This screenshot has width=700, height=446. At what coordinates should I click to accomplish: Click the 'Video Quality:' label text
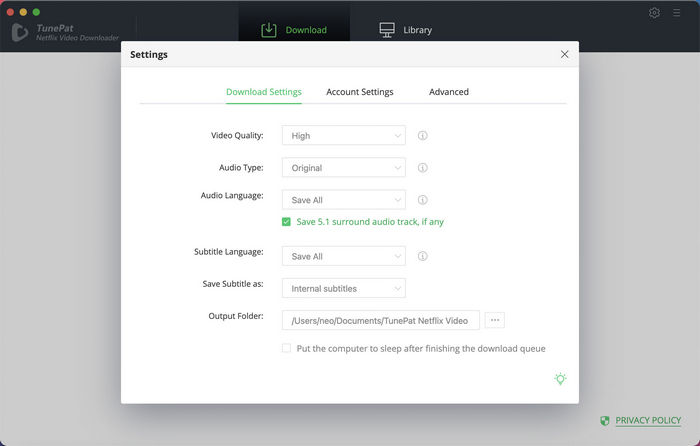pyautogui.click(x=237, y=135)
